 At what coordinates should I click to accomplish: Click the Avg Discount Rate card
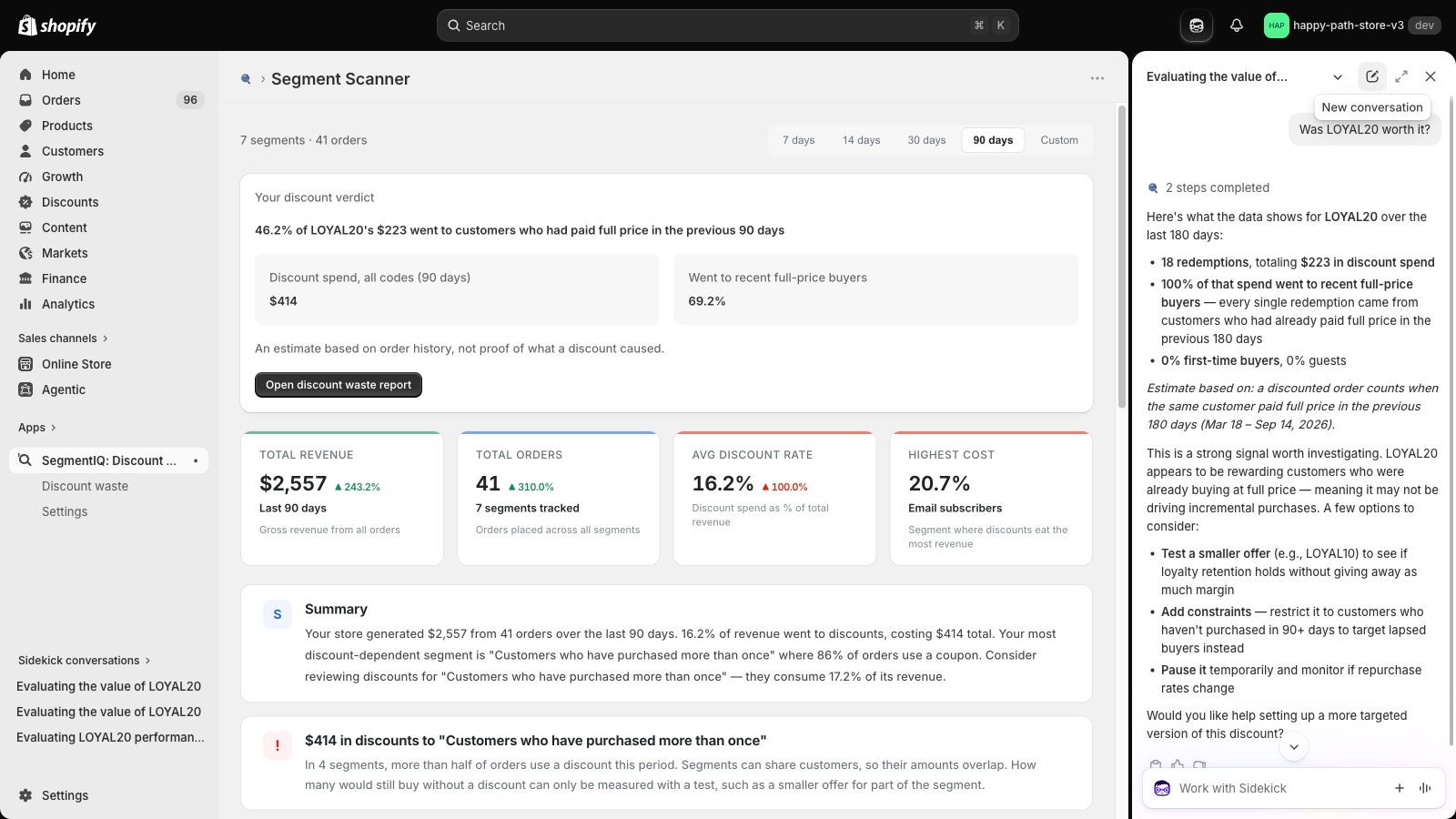point(774,498)
